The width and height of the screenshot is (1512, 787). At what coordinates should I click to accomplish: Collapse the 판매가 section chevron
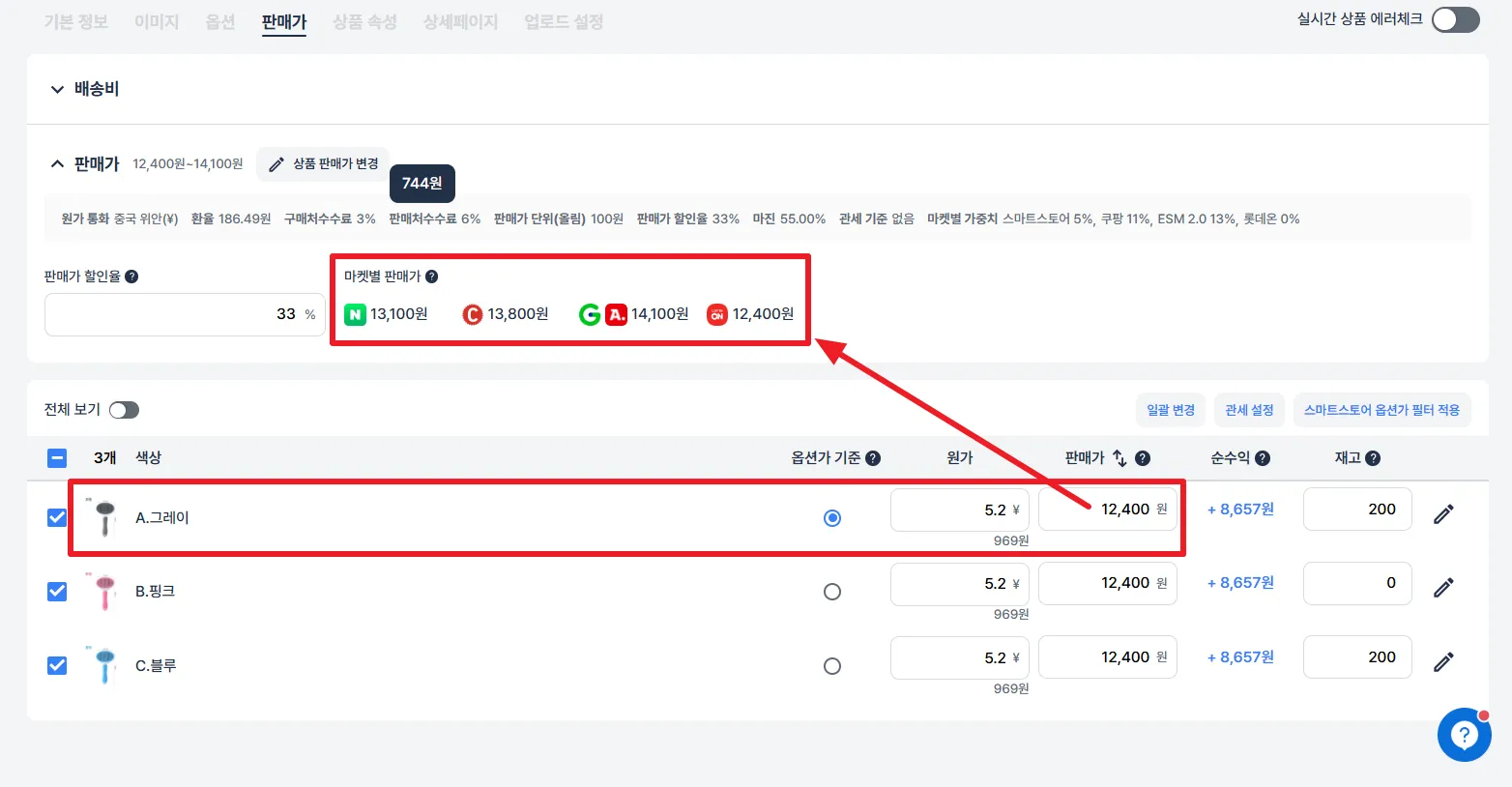57,162
